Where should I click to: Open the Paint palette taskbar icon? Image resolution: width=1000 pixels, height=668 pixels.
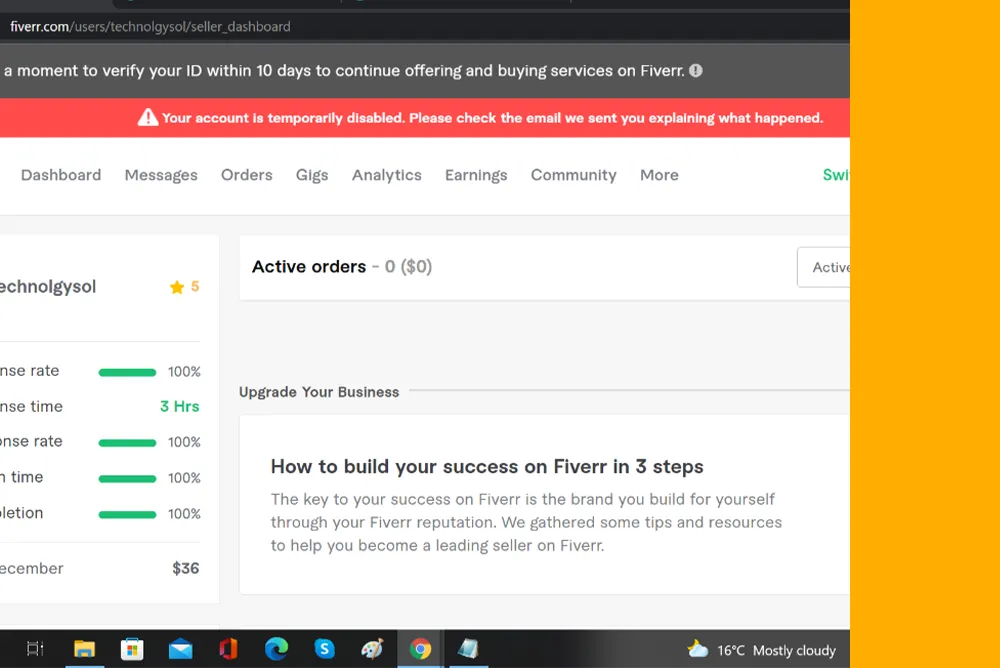[x=372, y=649]
